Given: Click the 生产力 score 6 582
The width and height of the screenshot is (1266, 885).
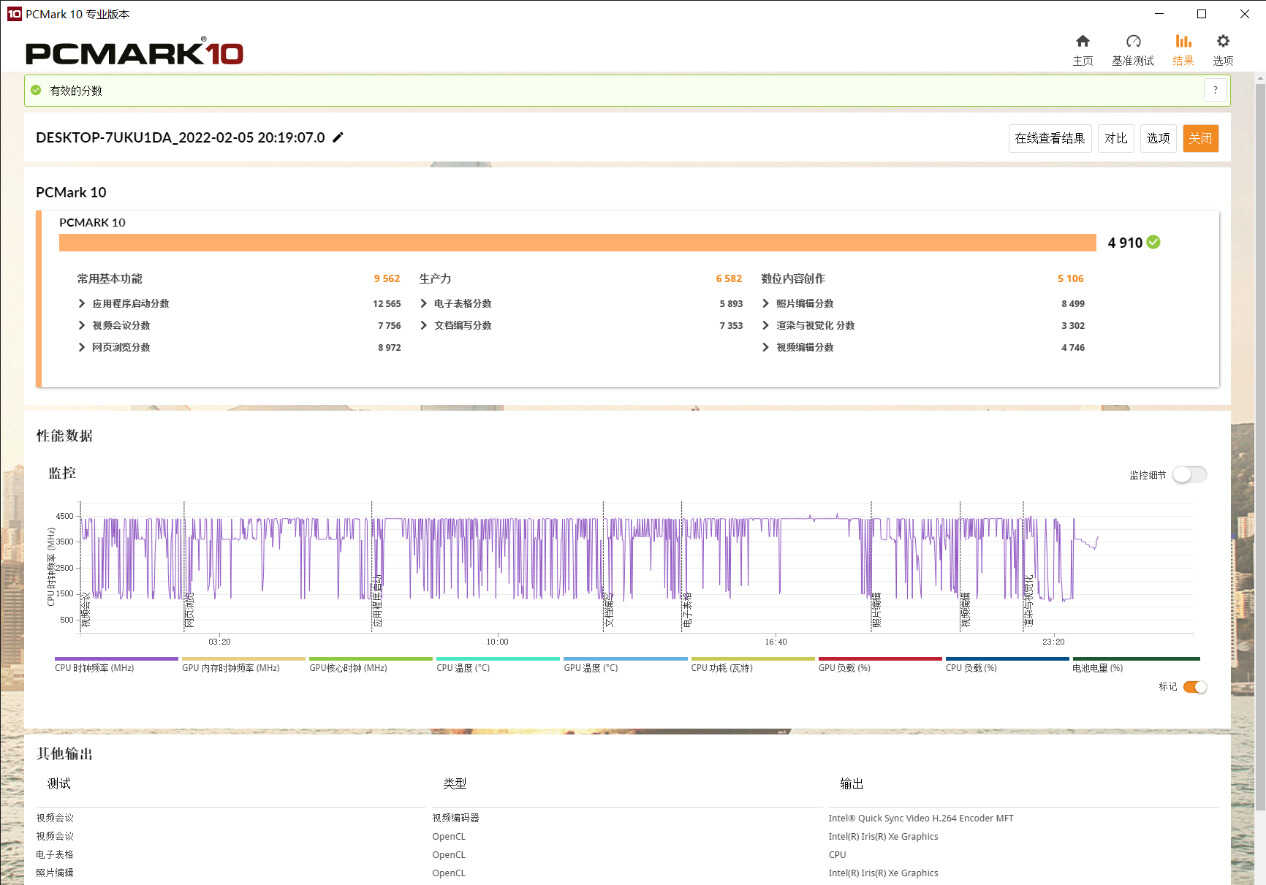Looking at the screenshot, I should point(729,279).
